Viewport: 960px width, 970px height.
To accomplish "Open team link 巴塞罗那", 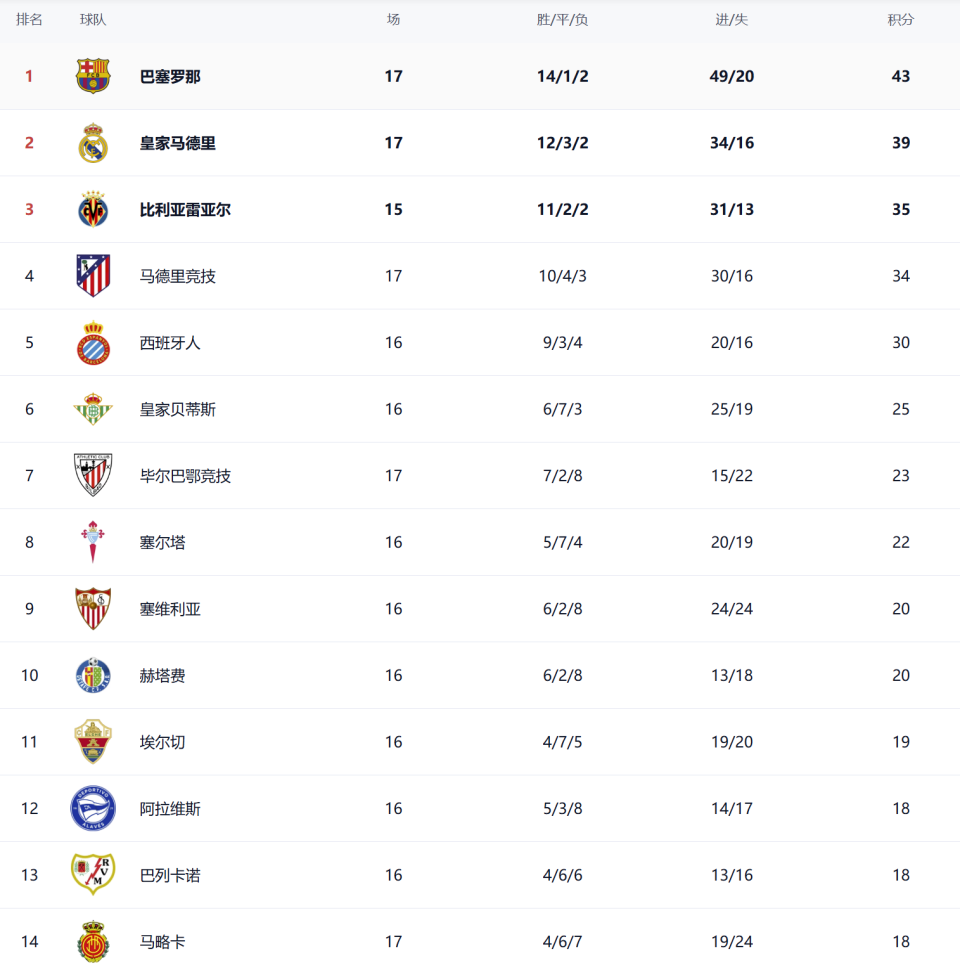I will [x=170, y=76].
